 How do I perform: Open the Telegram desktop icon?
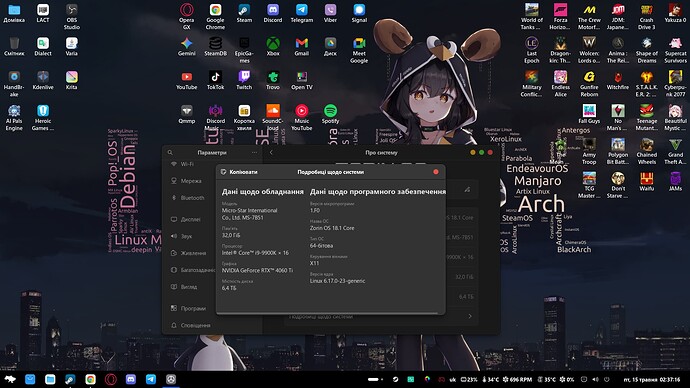[x=302, y=13]
